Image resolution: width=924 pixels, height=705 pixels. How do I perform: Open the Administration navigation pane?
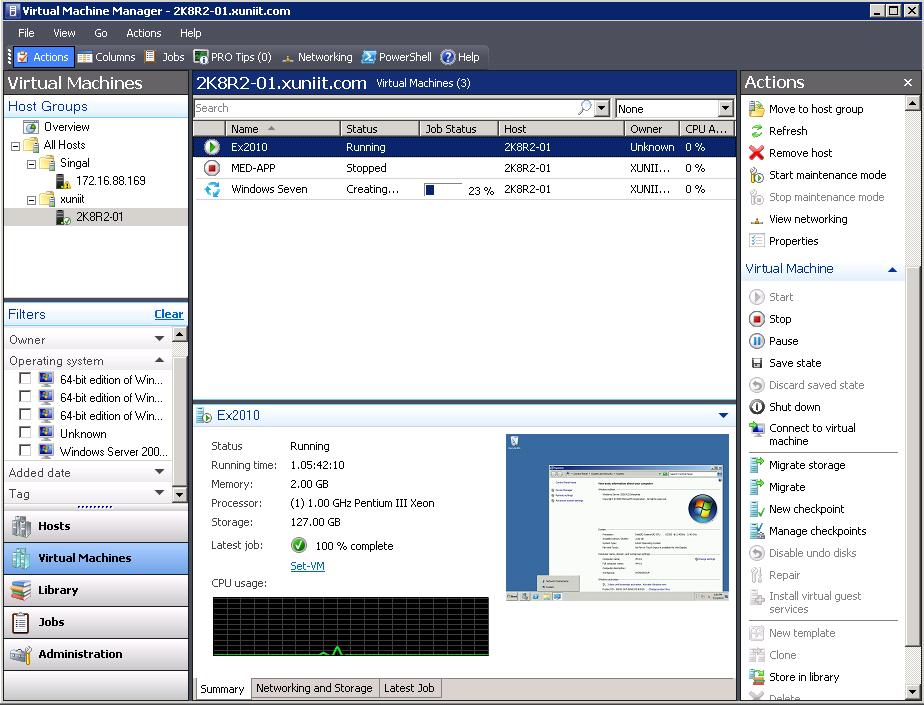click(x=96, y=654)
